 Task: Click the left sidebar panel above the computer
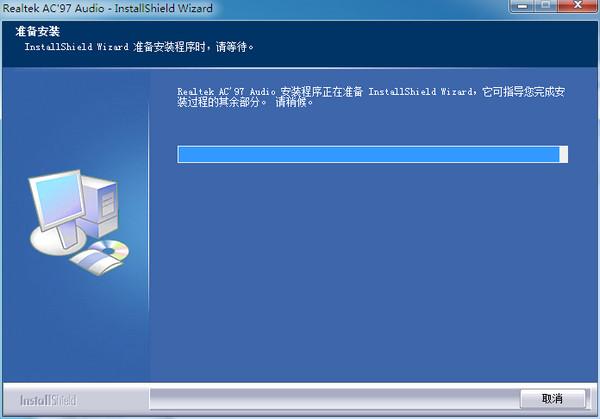click(x=76, y=119)
